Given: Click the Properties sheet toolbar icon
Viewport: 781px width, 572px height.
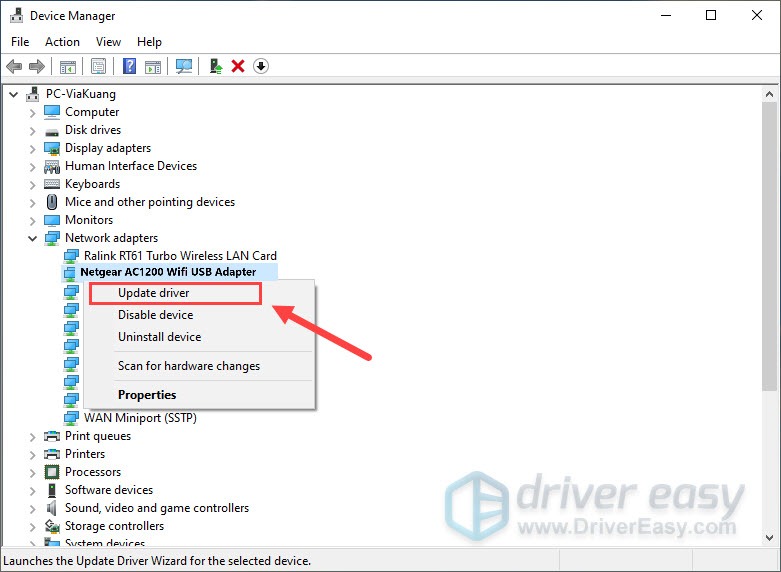Looking at the screenshot, I should pyautogui.click(x=99, y=66).
